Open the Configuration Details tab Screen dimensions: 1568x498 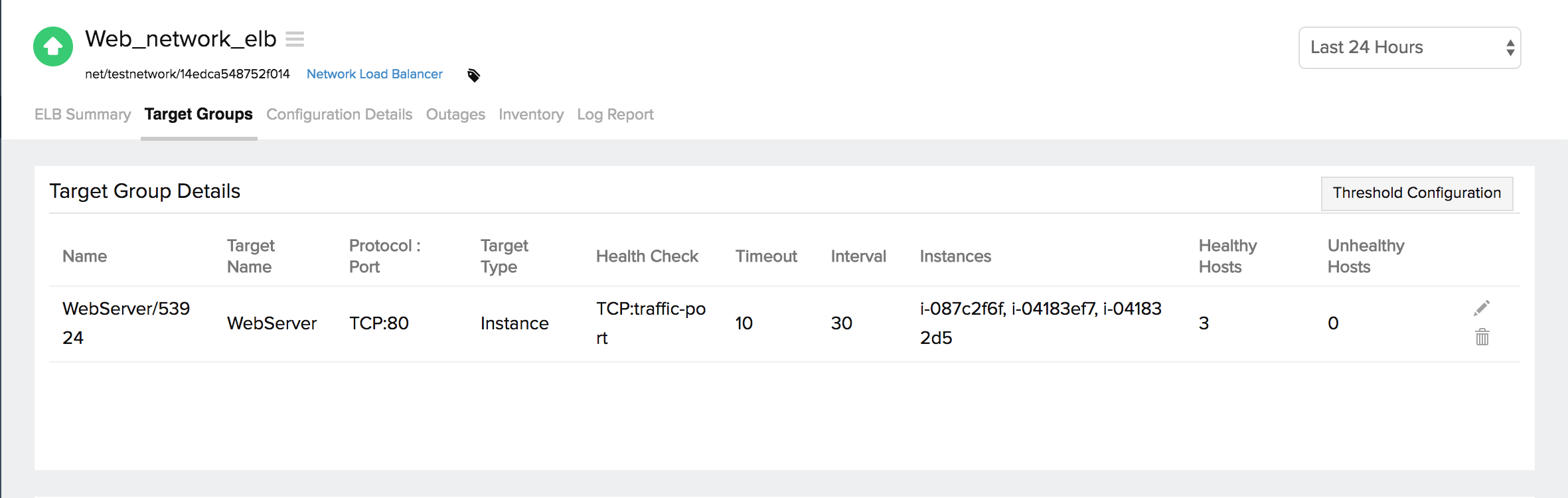click(339, 114)
